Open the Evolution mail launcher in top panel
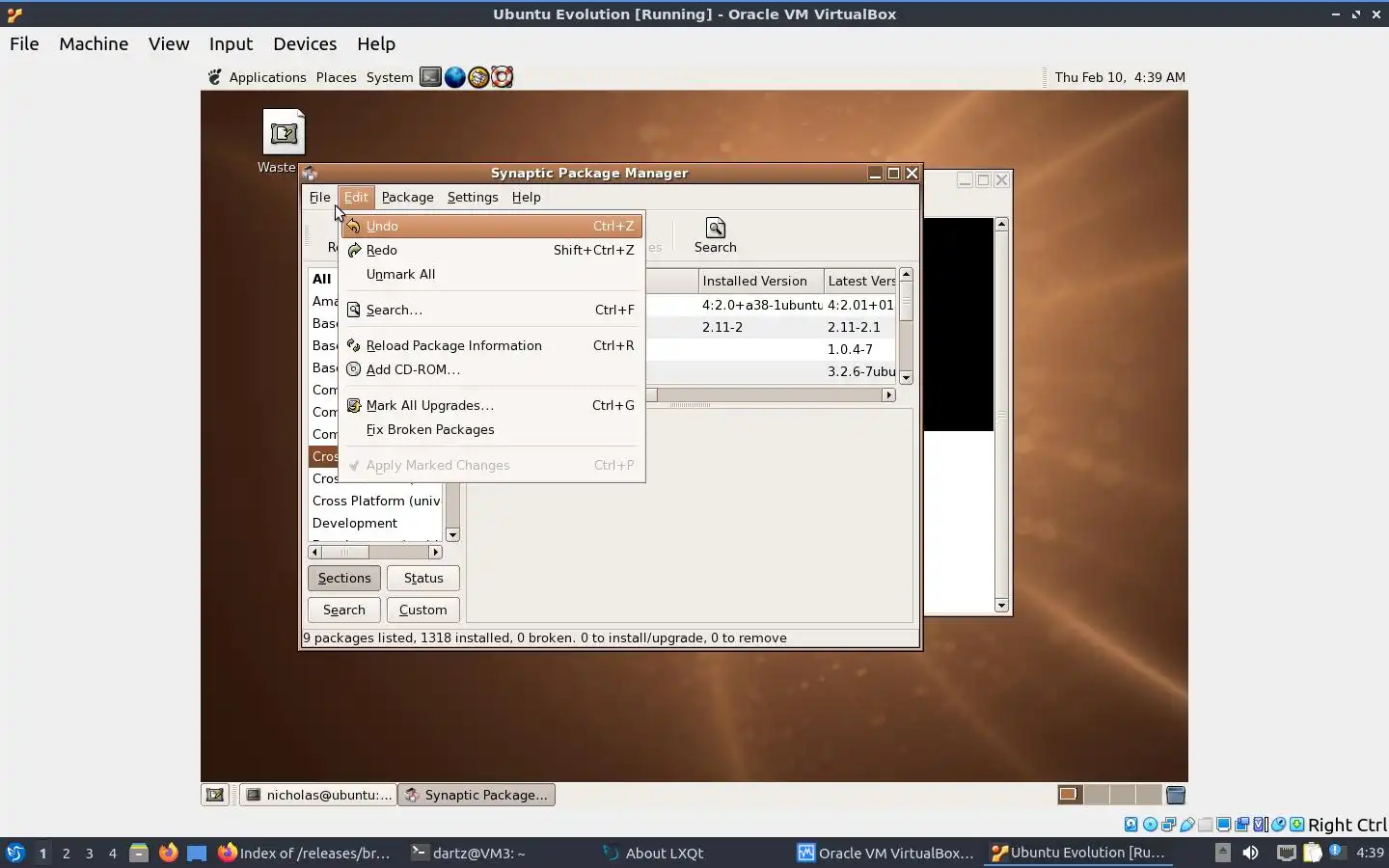This screenshot has height=868, width=1389. tap(478, 77)
